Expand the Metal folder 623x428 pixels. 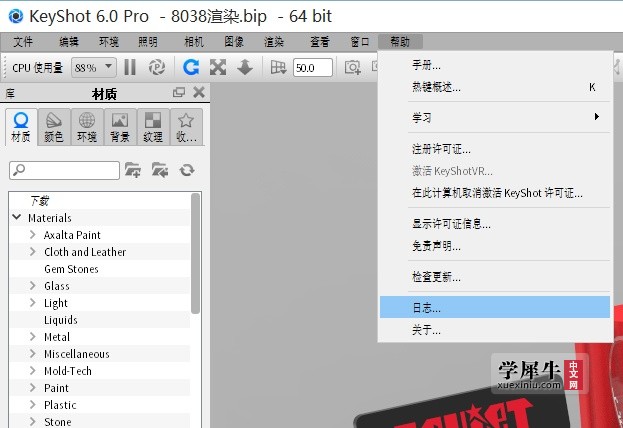pyautogui.click(x=33, y=337)
